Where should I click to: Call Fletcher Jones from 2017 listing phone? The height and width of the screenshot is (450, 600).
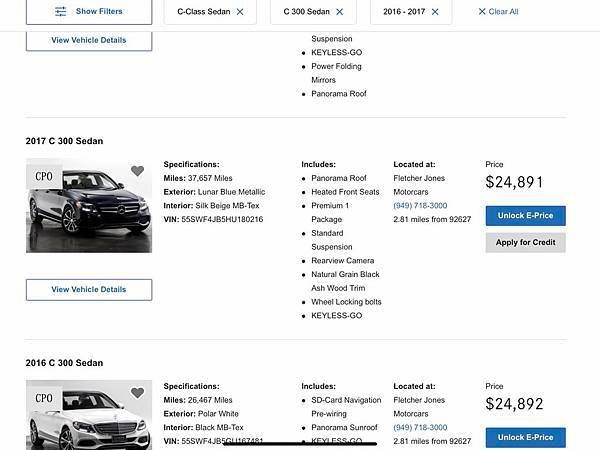point(420,205)
